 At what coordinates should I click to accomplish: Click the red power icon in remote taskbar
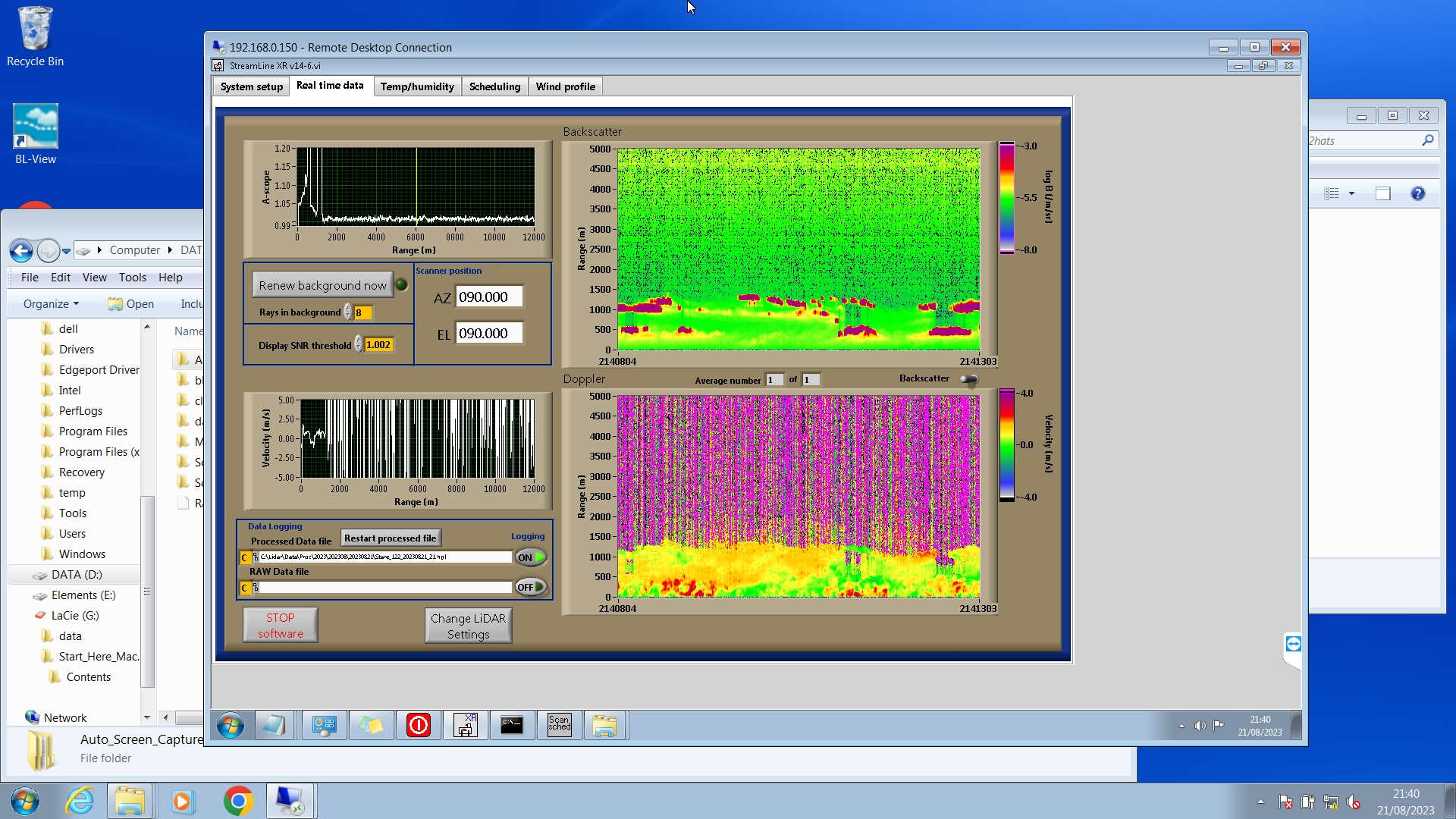pos(418,726)
